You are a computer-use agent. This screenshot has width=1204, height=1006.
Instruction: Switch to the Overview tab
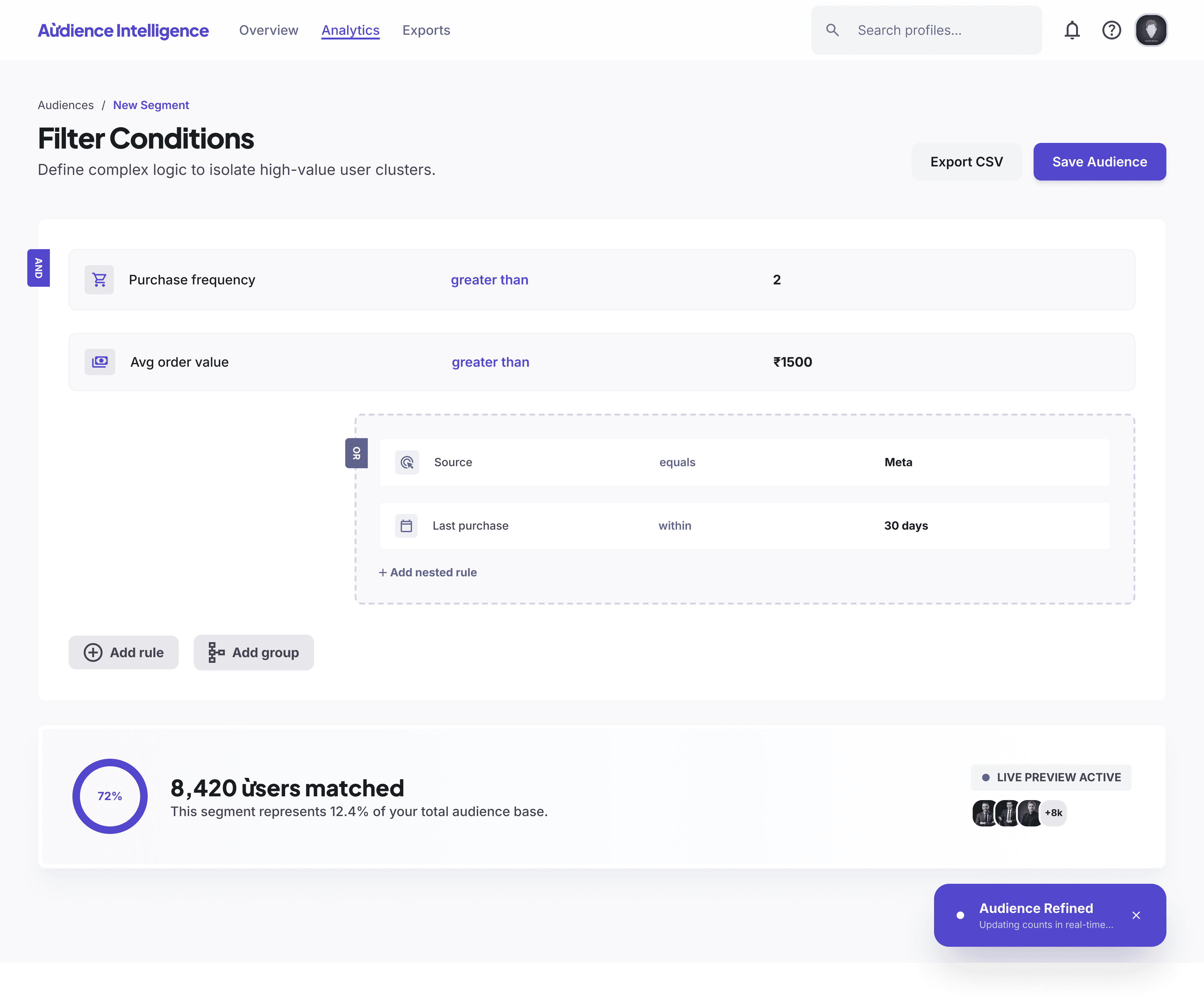tap(268, 30)
